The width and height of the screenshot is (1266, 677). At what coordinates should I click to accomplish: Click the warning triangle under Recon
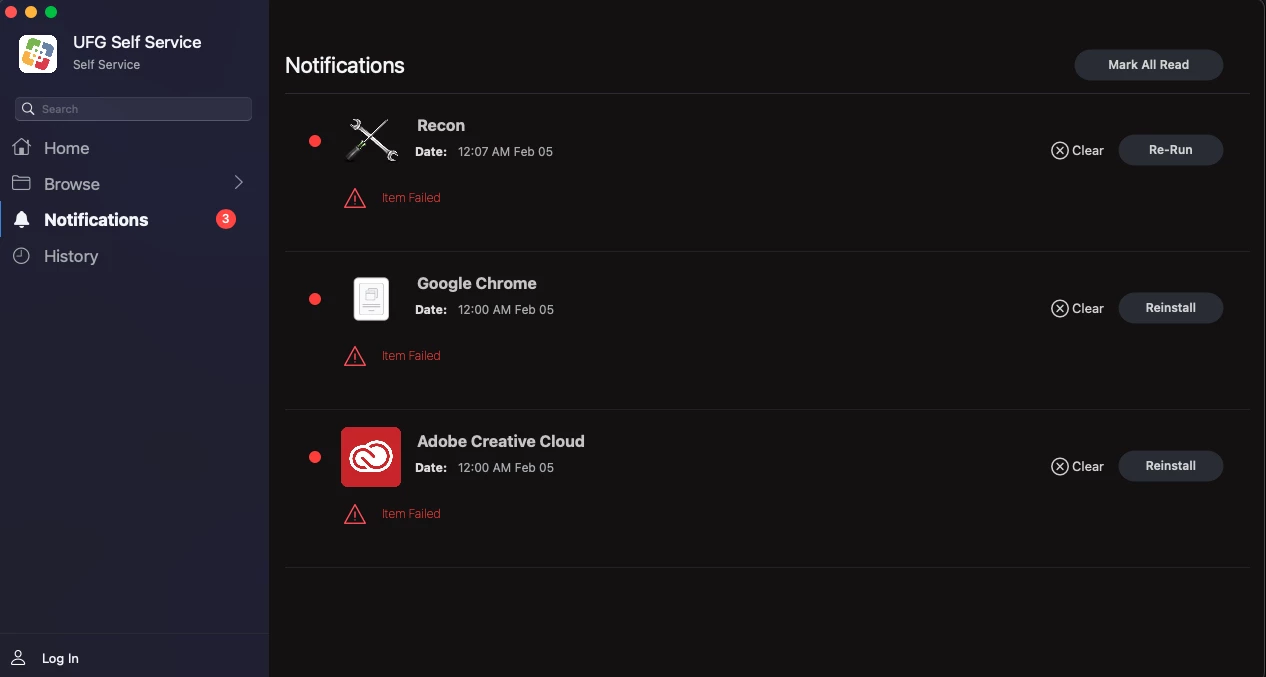coord(355,198)
